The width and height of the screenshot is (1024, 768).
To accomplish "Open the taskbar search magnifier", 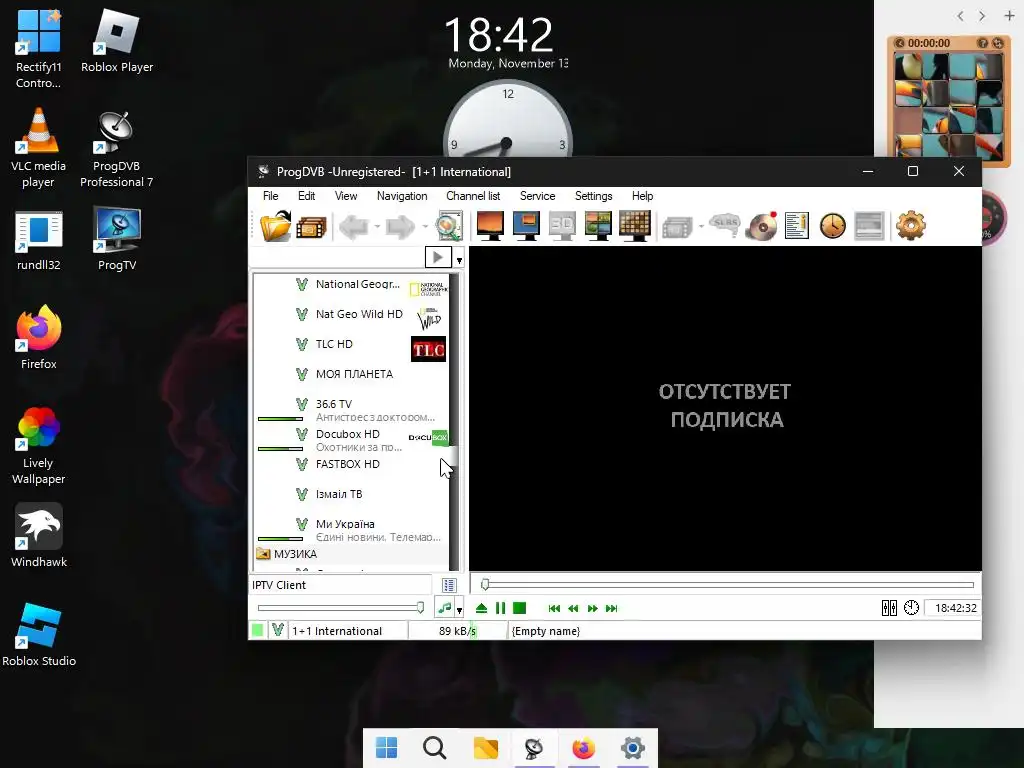I will point(435,748).
